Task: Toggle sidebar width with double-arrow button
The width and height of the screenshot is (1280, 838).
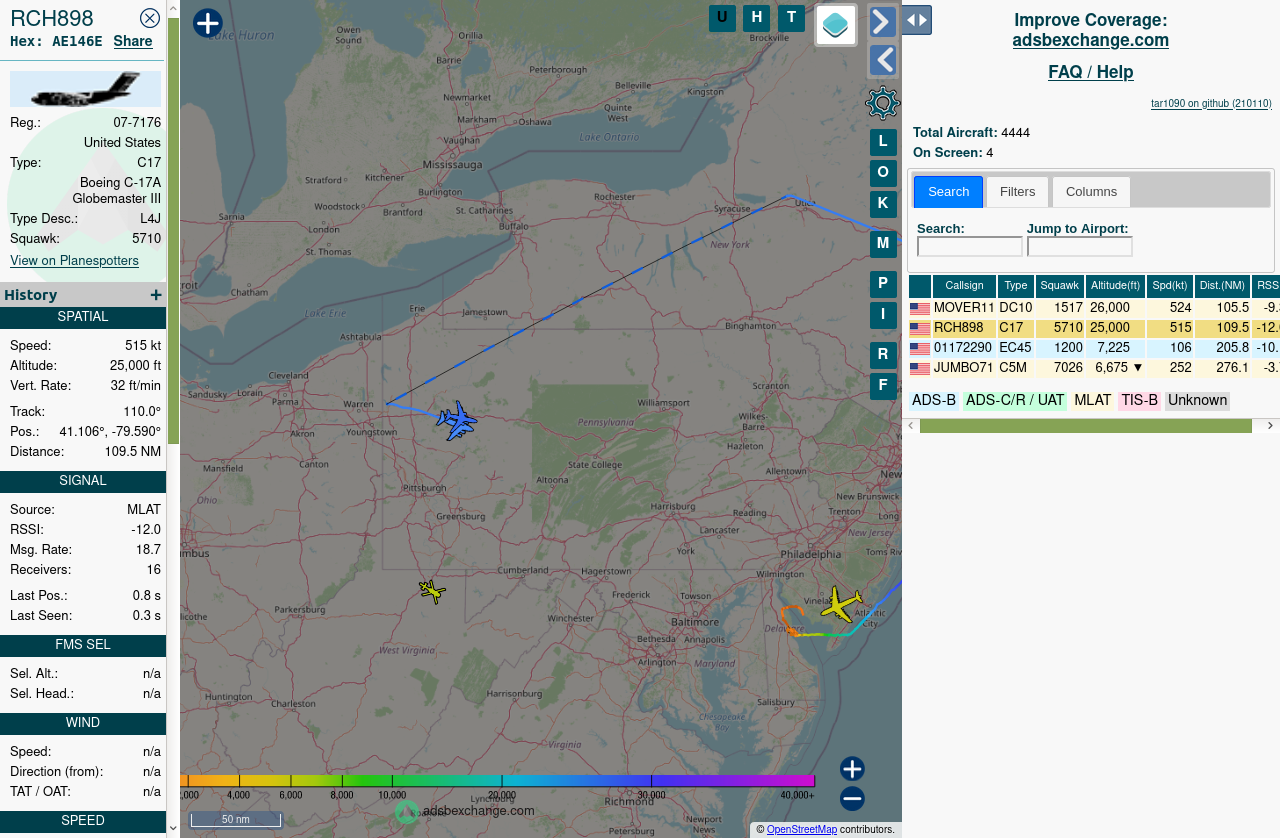Action: (916, 20)
